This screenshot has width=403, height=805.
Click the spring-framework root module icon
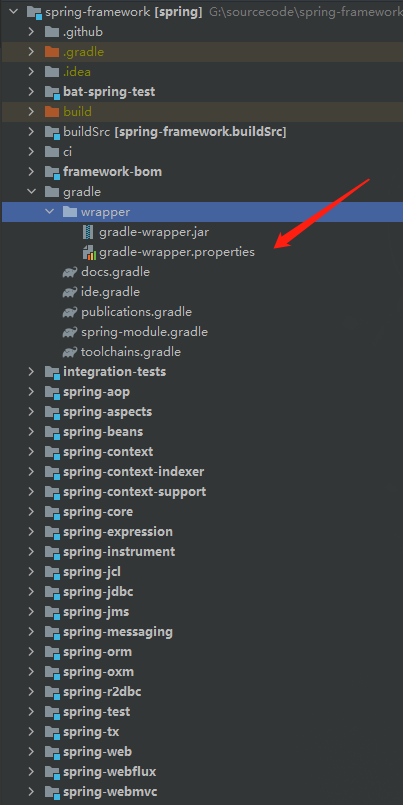pos(34,12)
